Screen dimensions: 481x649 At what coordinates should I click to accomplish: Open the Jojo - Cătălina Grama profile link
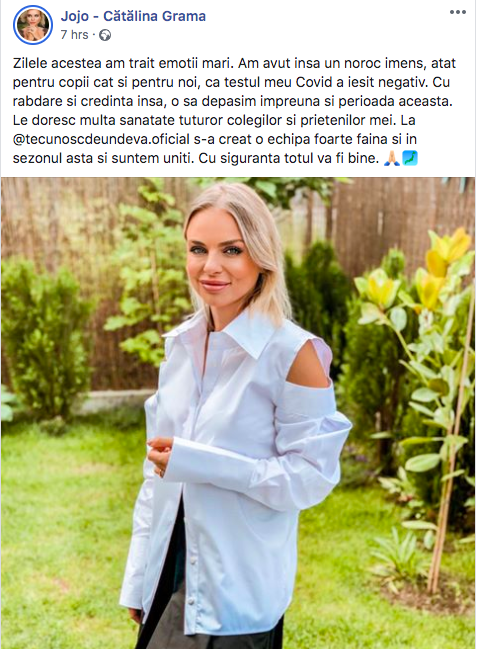pos(133,16)
